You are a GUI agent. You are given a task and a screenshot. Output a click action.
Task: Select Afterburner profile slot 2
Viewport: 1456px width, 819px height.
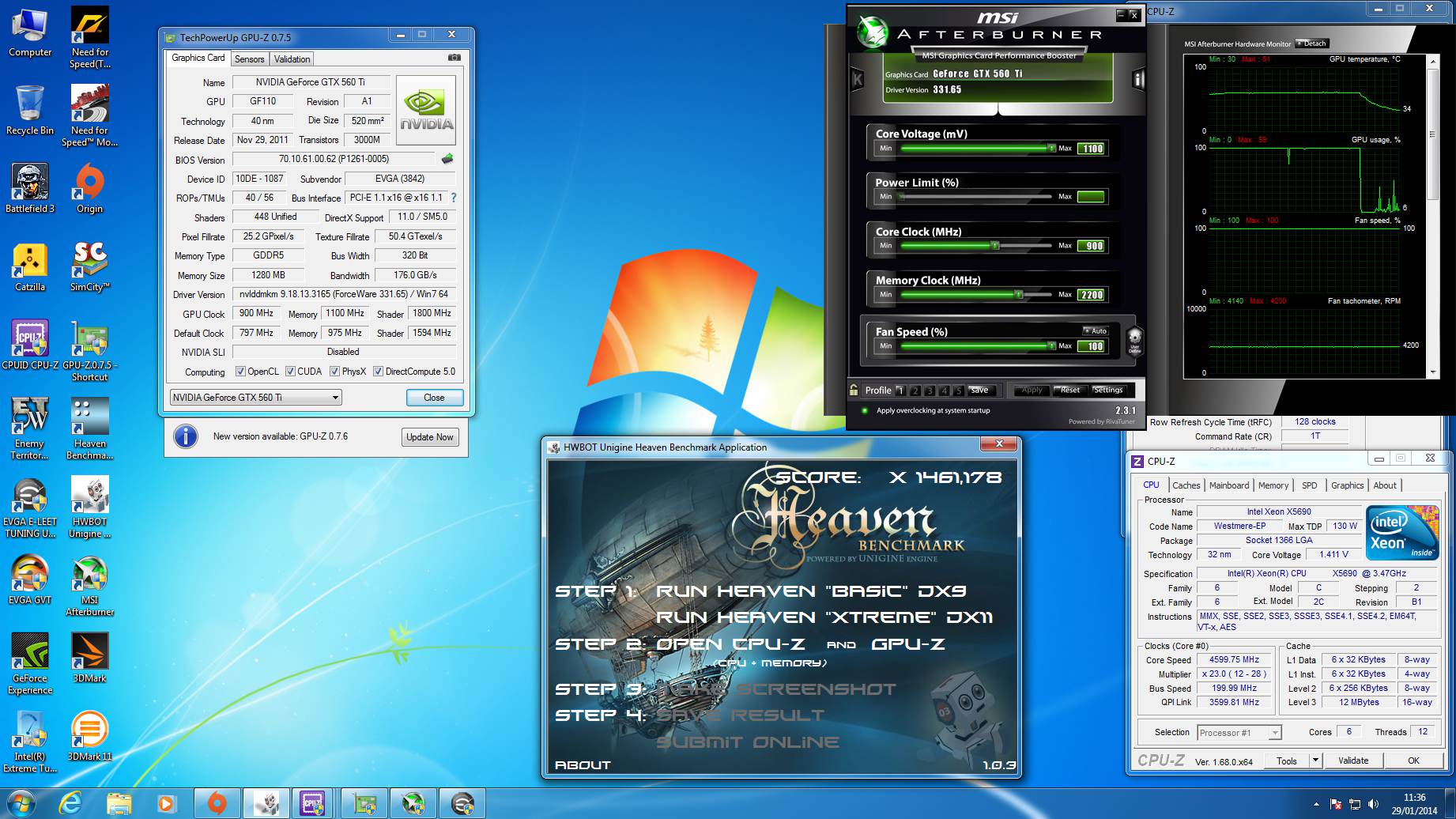click(915, 391)
